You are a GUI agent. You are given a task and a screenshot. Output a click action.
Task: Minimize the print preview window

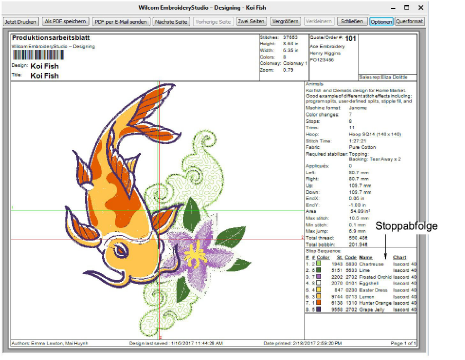[393, 8]
